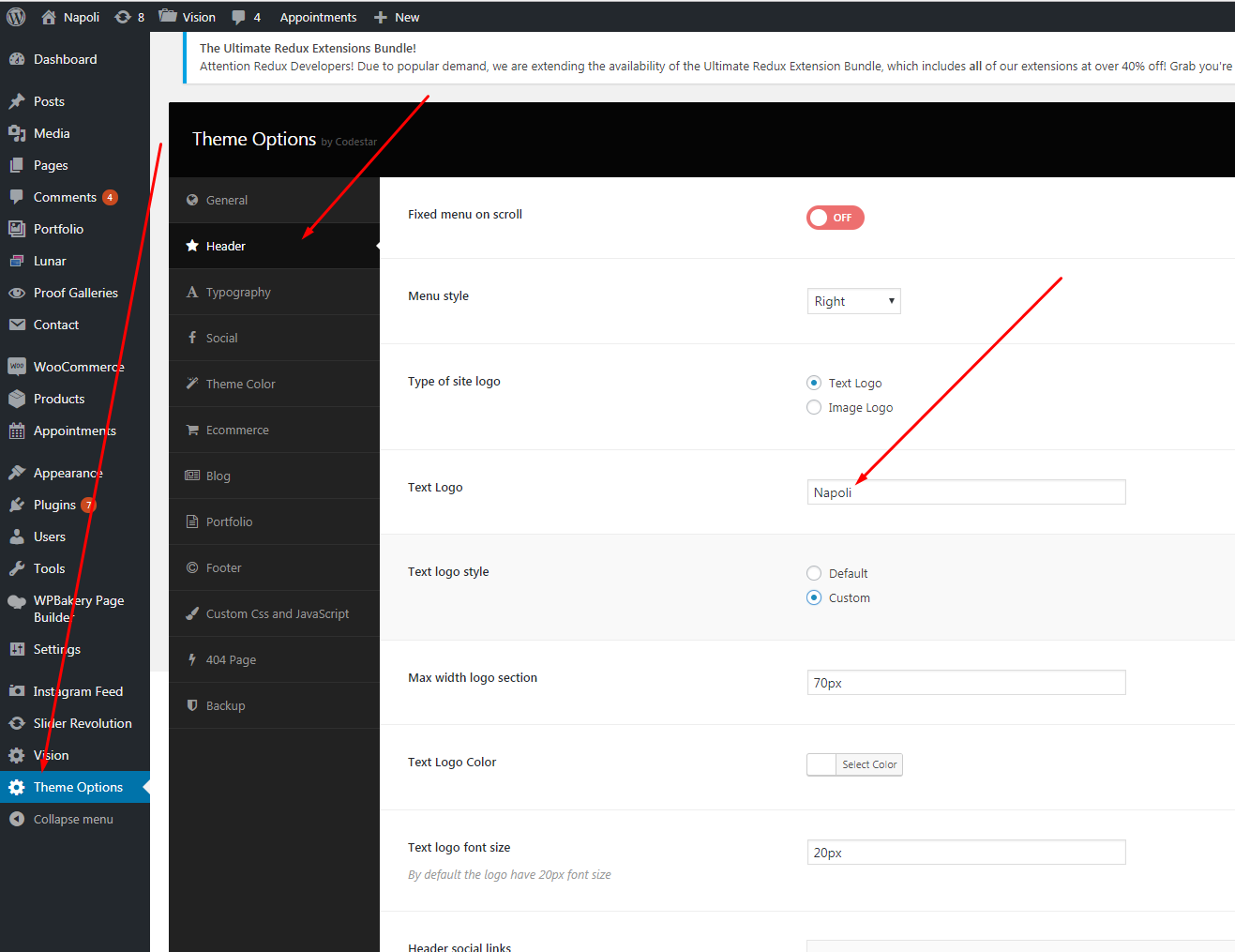Click Appointments in the top admin bar

pos(318,17)
